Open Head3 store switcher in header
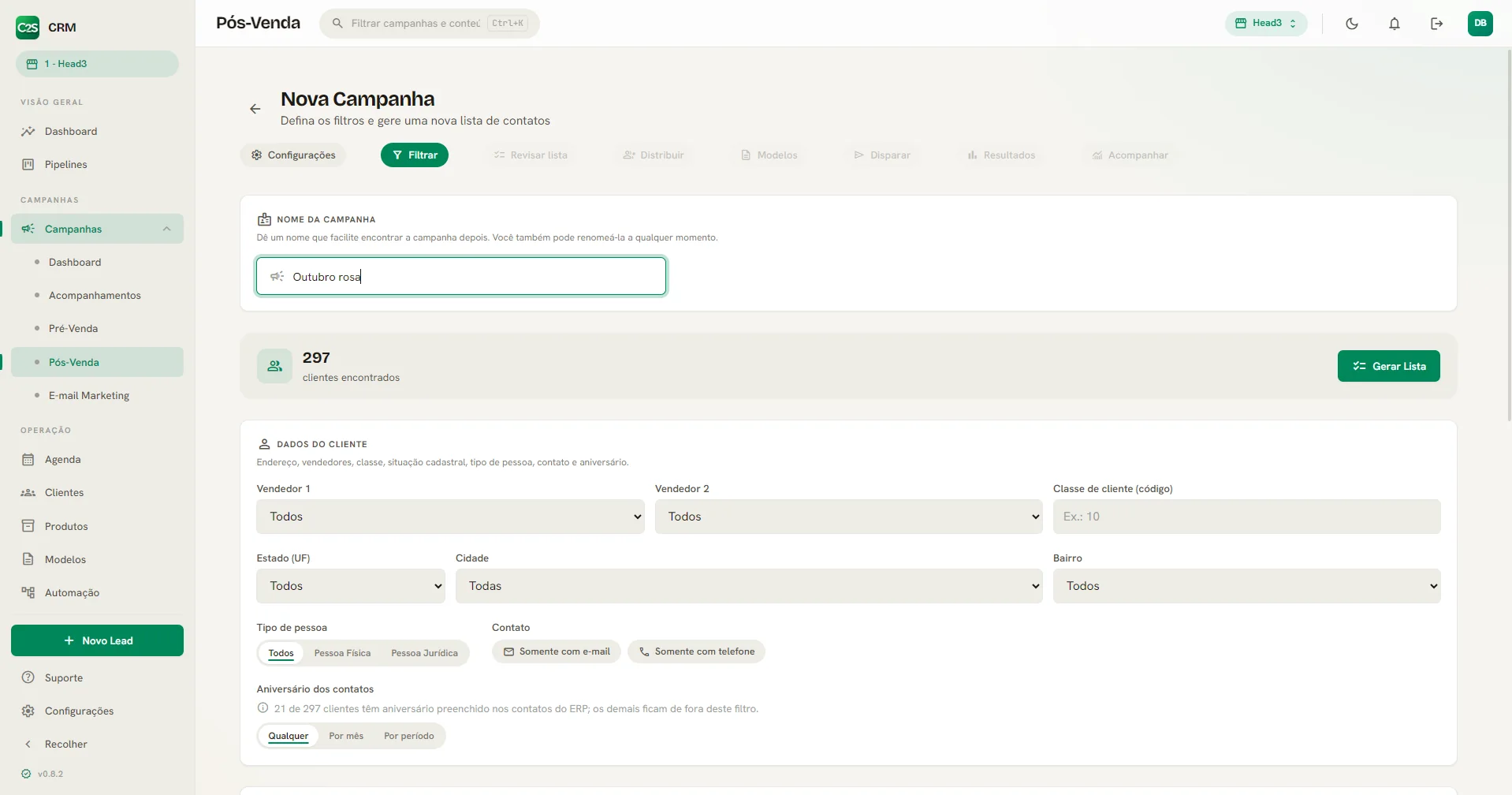This screenshot has height=795, width=1512. [x=1266, y=24]
